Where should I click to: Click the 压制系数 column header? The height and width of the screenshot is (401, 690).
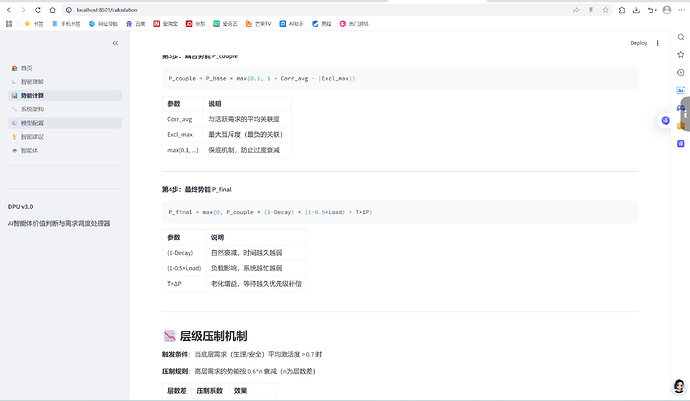(x=210, y=390)
